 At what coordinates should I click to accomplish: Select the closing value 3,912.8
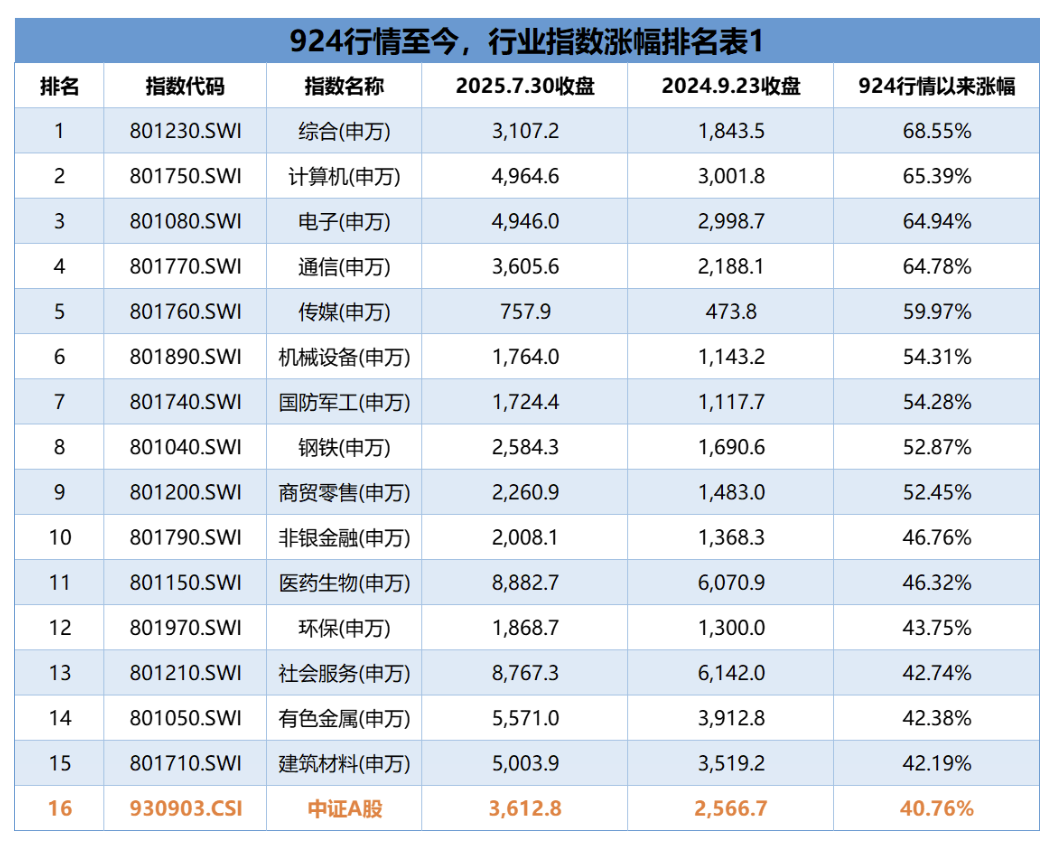point(731,717)
